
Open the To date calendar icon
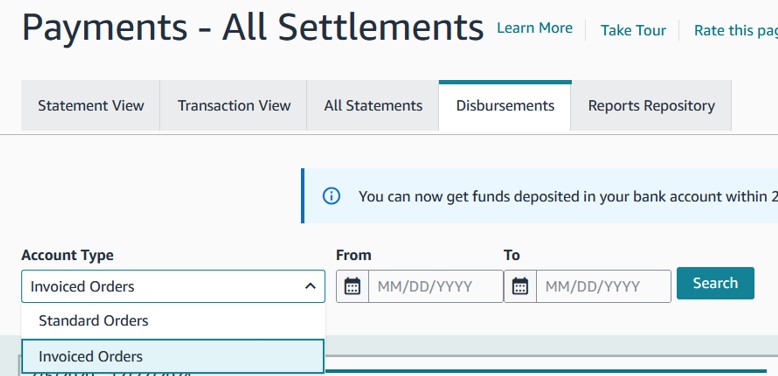tap(520, 286)
